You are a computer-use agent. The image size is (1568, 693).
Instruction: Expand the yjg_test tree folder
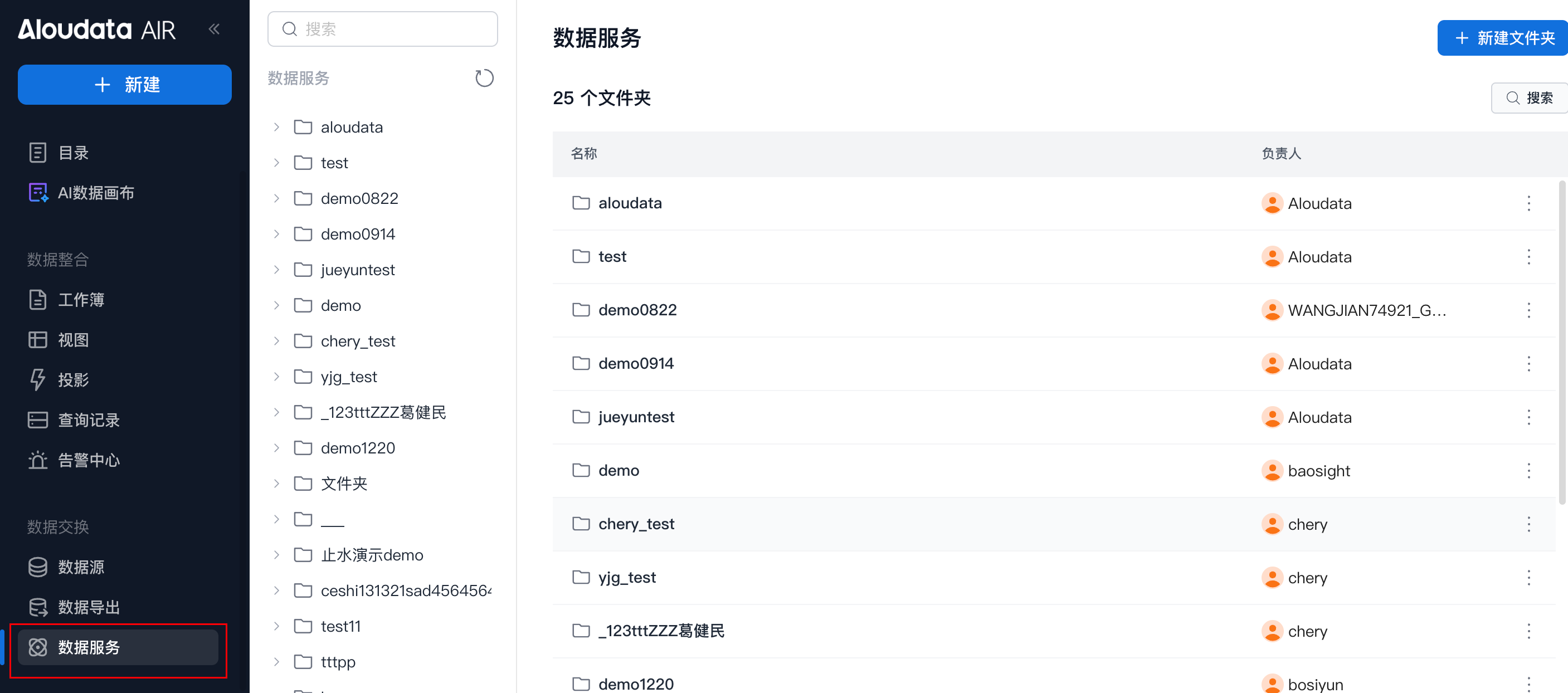click(276, 377)
